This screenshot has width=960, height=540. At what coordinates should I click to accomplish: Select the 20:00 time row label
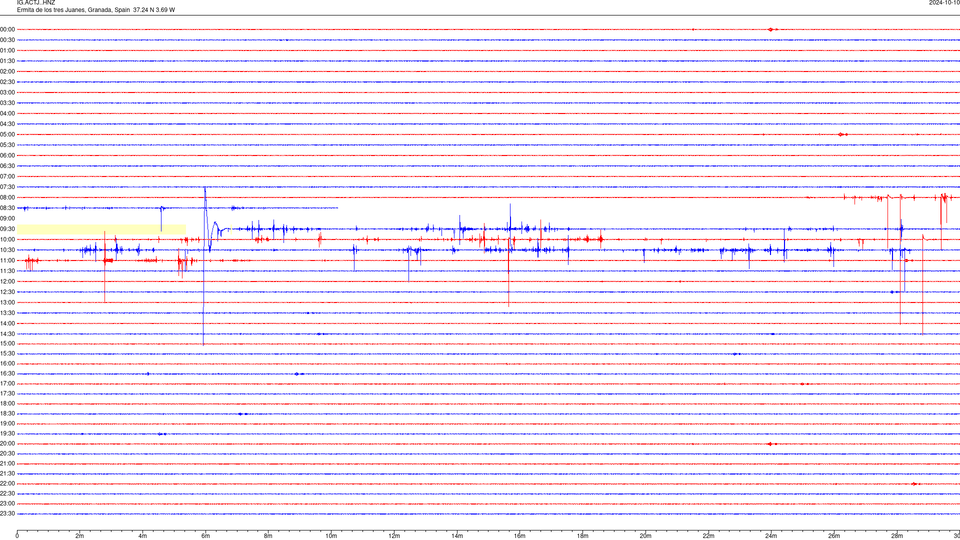7,444
